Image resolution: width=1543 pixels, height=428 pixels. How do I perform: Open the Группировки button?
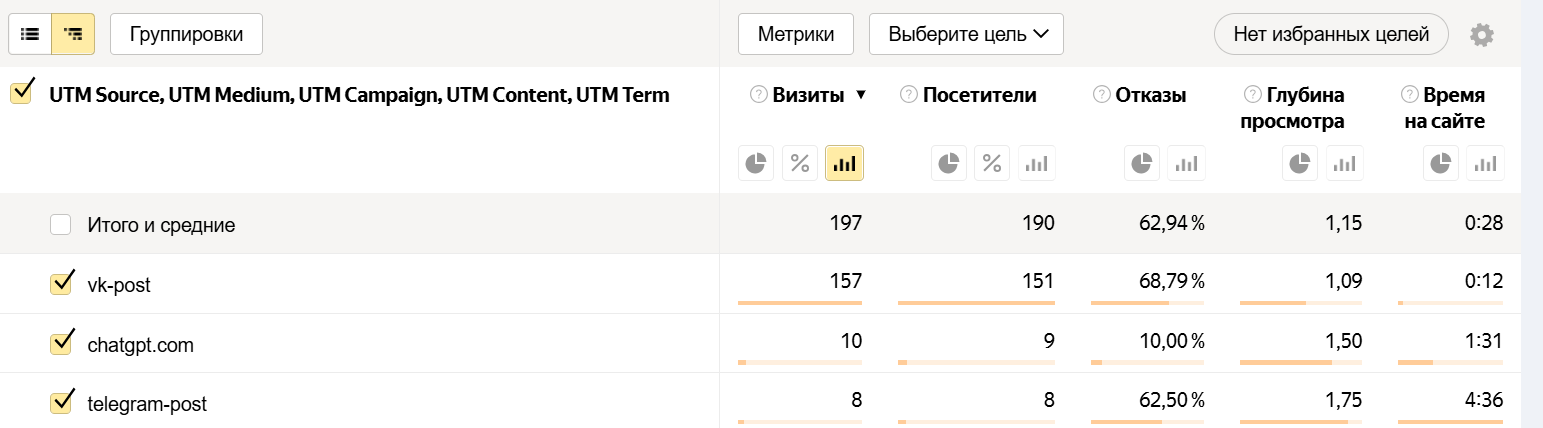point(186,34)
